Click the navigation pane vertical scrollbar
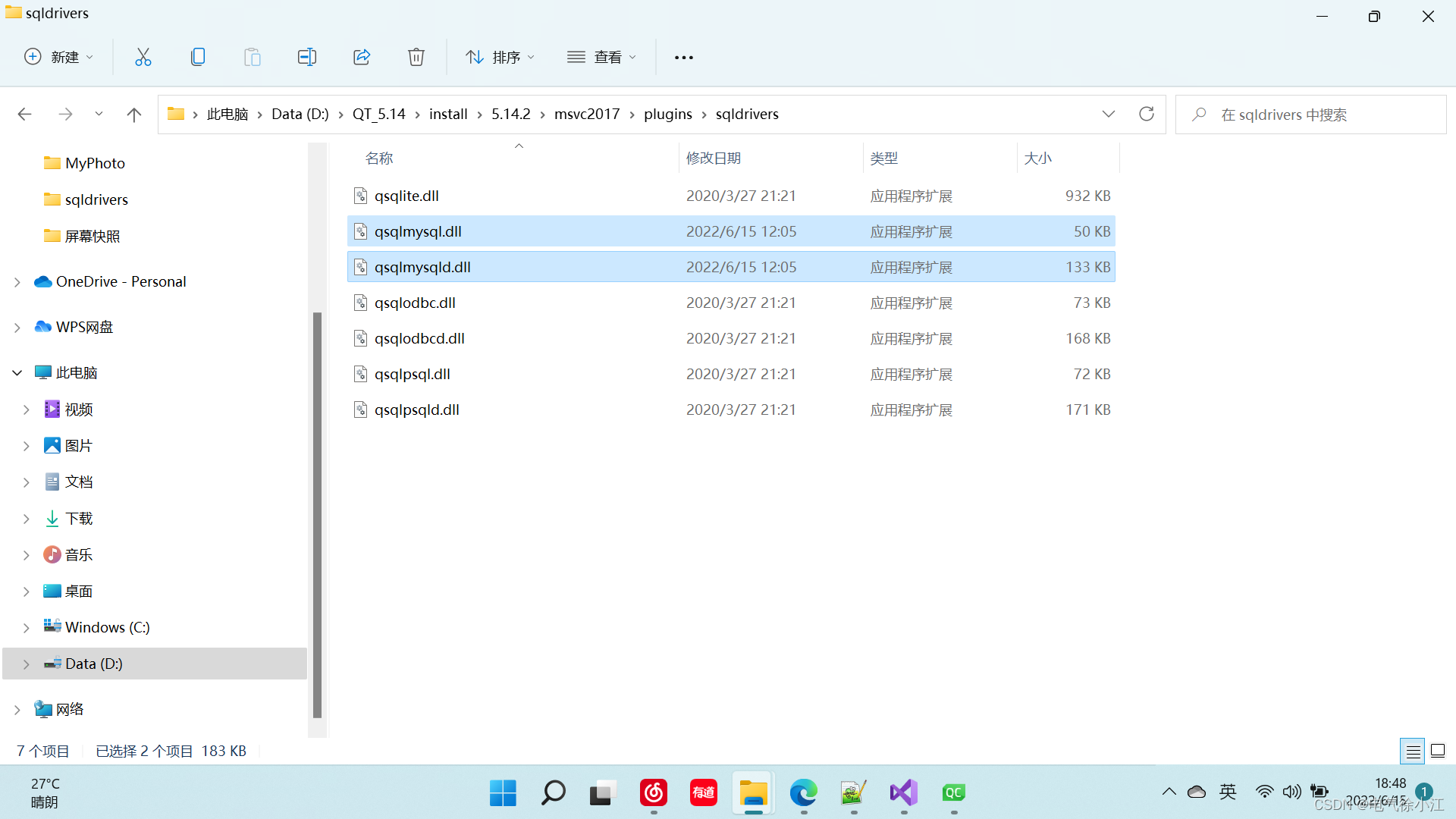This screenshot has width=1456, height=819. tap(317, 514)
